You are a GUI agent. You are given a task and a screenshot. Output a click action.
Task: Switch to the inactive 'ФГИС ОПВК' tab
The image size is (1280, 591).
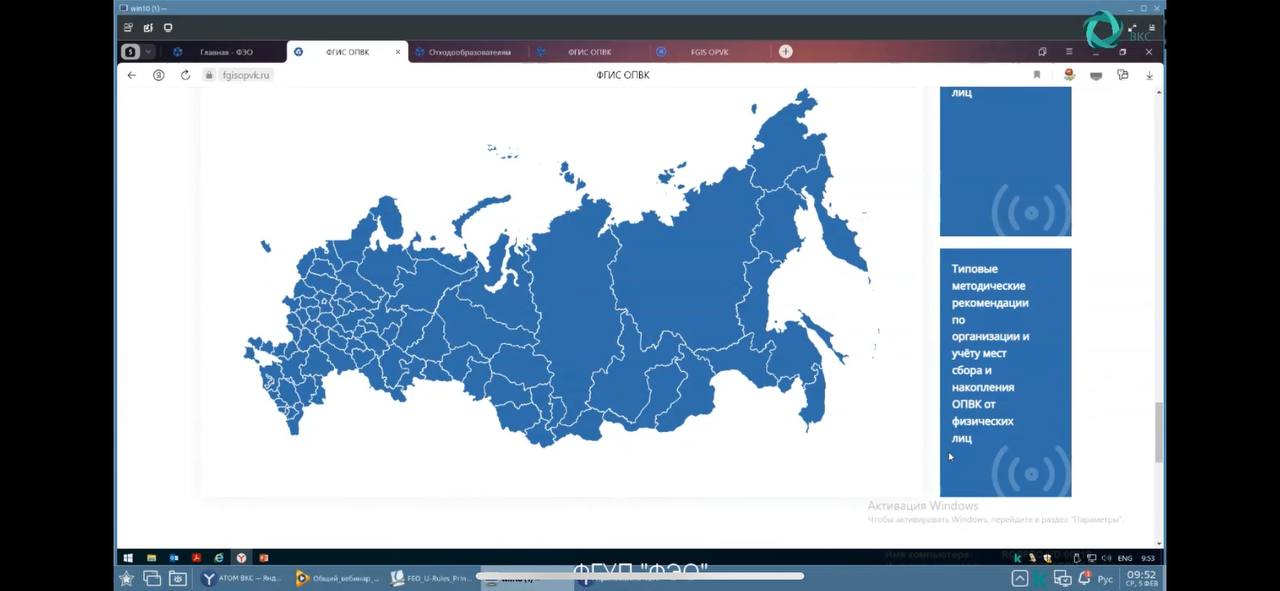point(589,52)
